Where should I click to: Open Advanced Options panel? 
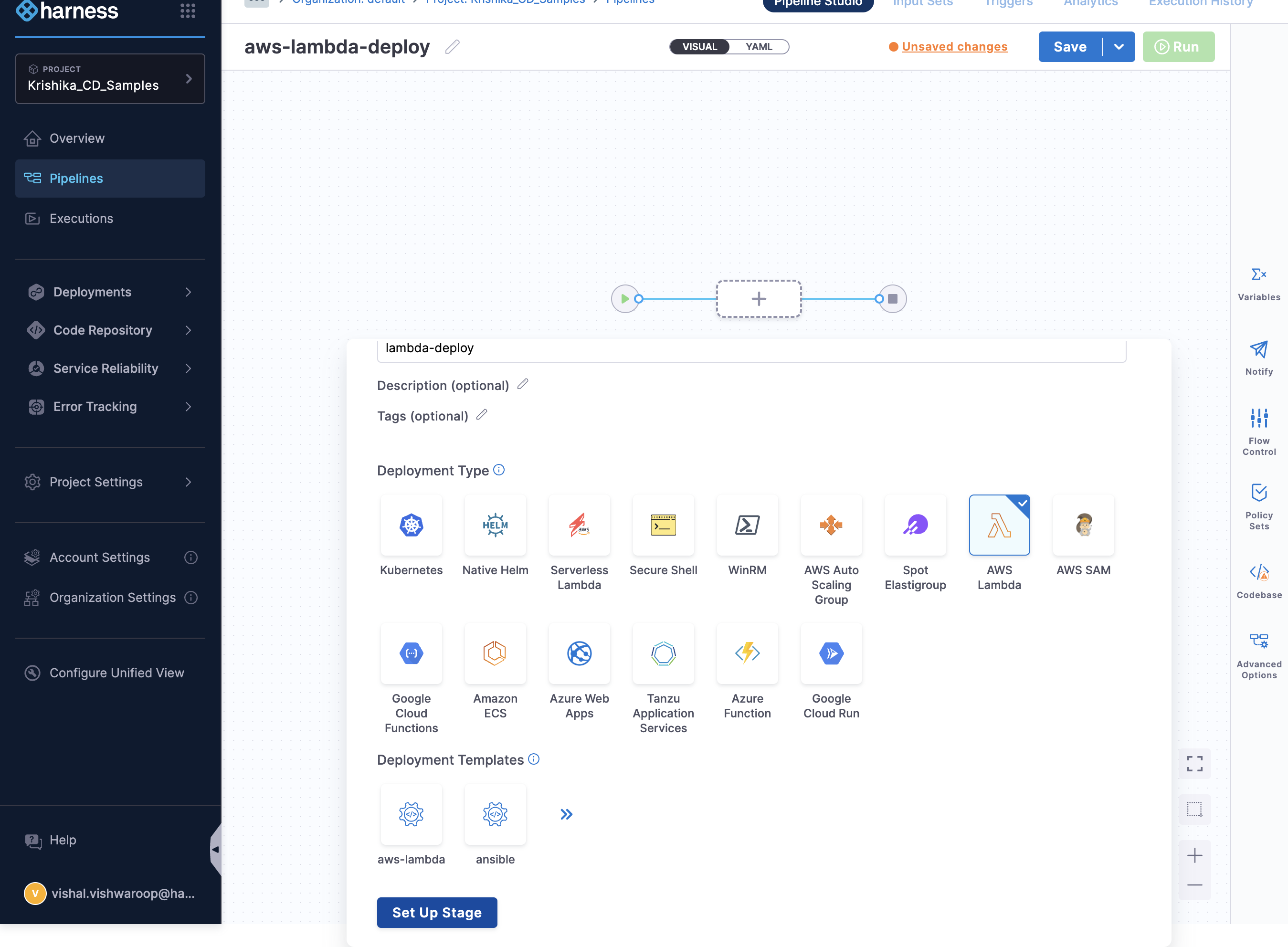pyautogui.click(x=1259, y=656)
